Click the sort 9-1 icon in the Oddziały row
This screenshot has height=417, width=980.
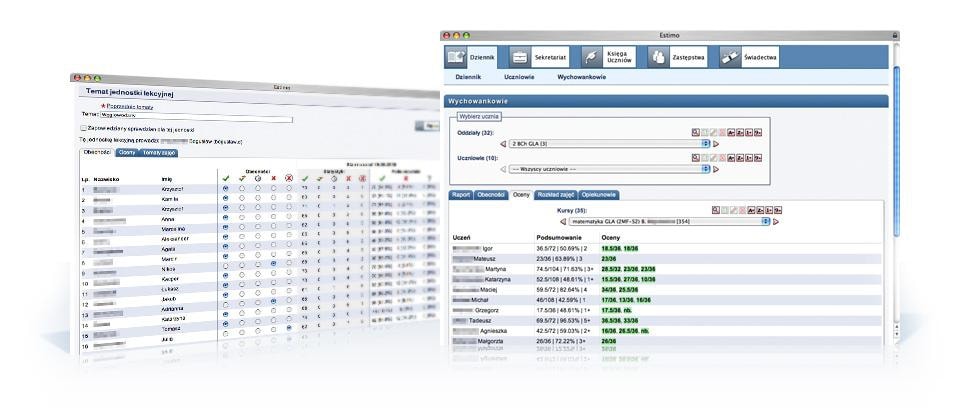click(758, 133)
